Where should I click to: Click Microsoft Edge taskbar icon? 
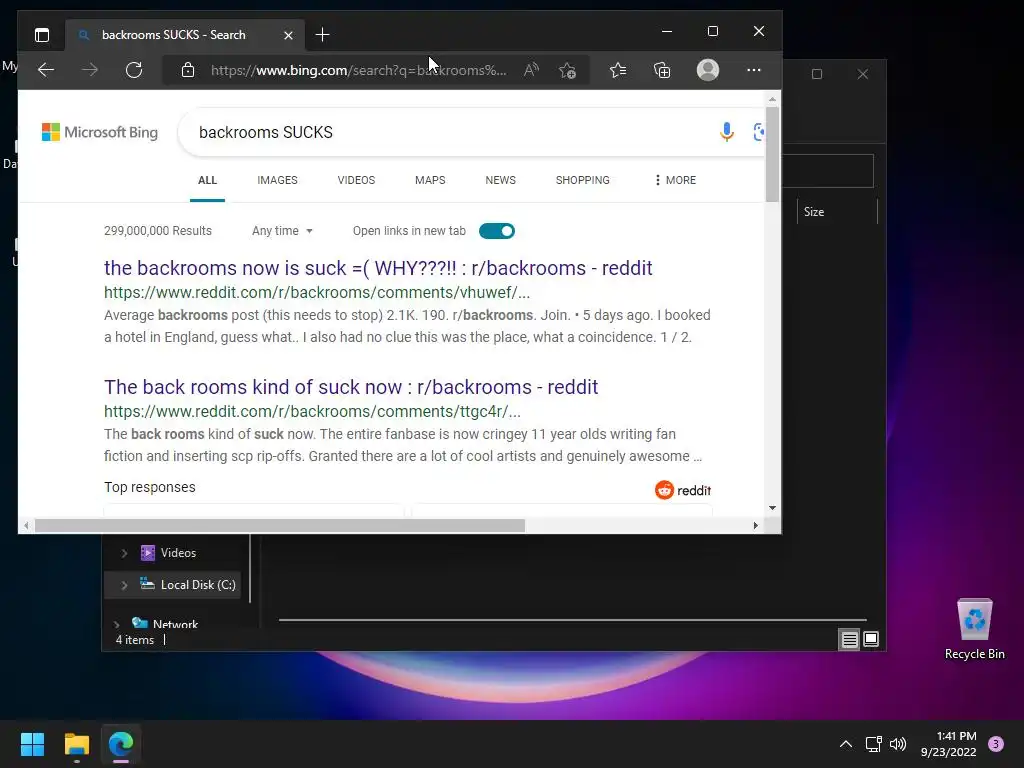tap(121, 744)
